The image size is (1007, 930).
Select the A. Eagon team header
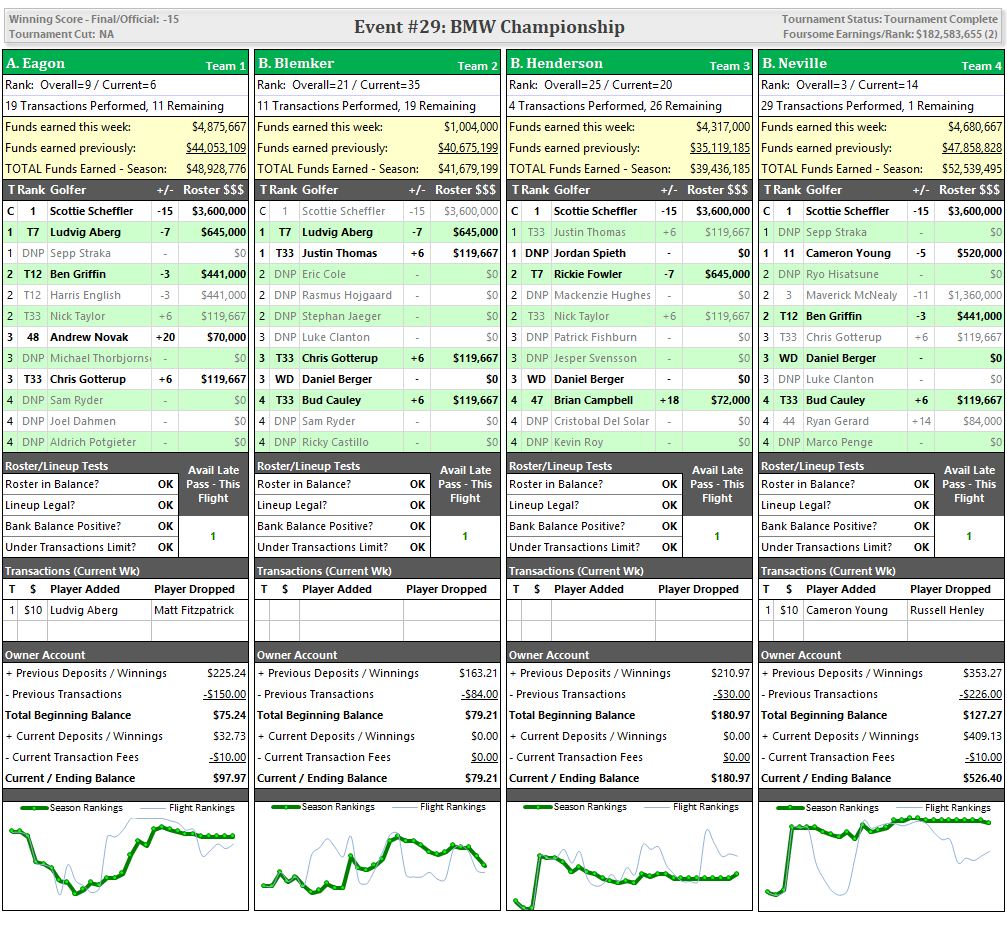click(x=36, y=63)
